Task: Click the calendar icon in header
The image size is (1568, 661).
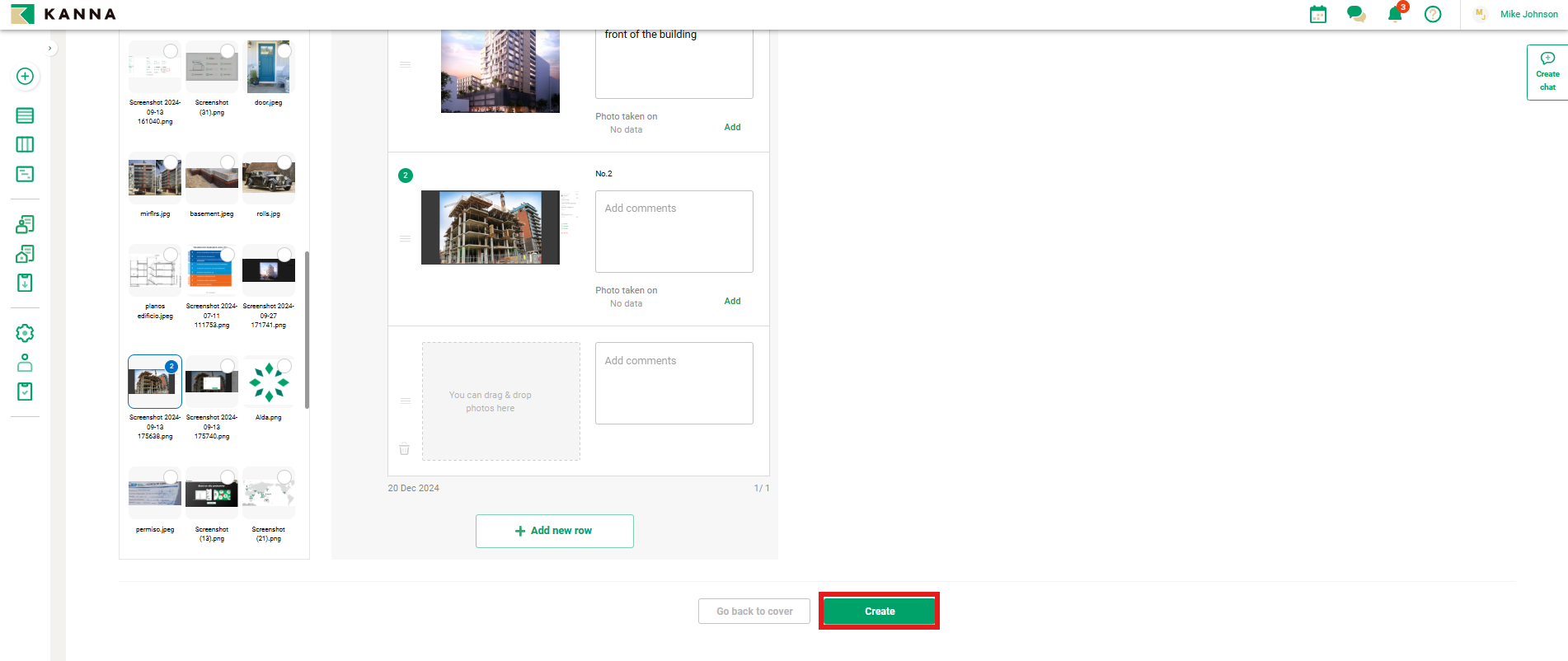Action: click(x=1317, y=14)
